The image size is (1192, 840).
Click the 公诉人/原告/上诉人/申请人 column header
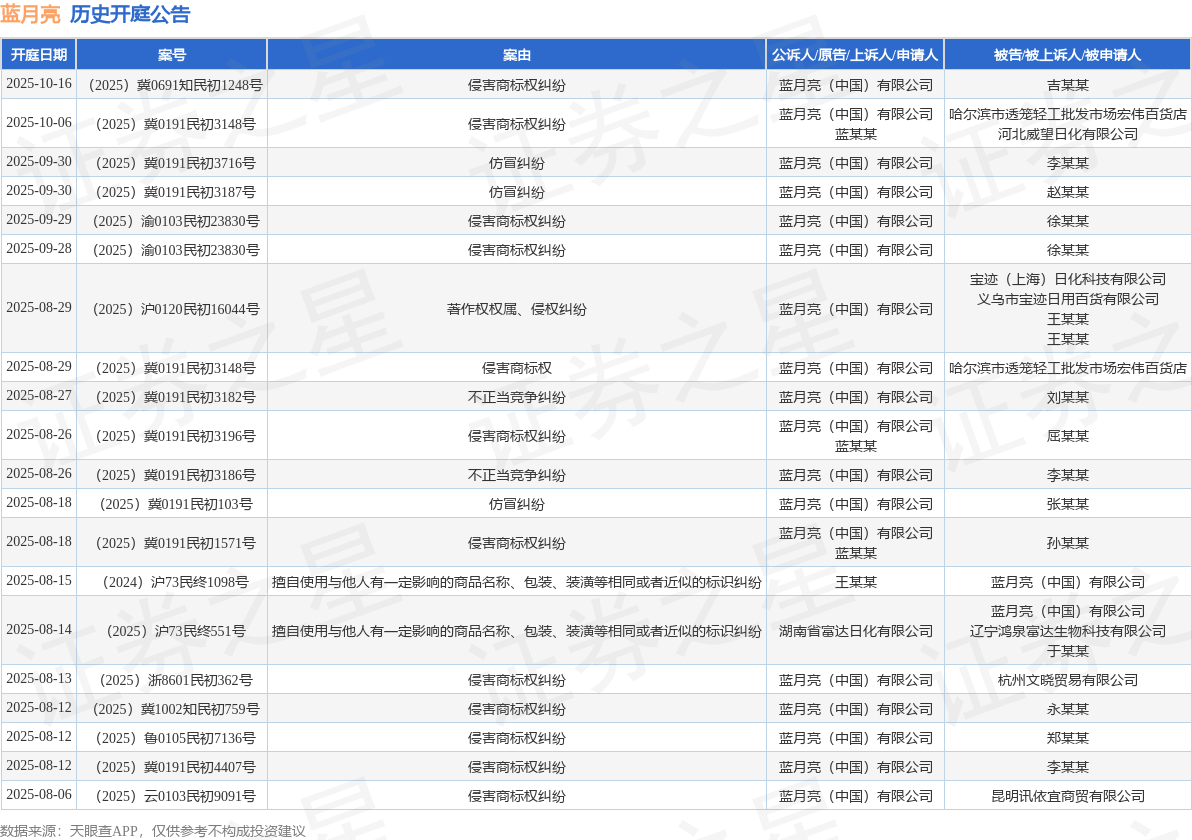tap(855, 55)
